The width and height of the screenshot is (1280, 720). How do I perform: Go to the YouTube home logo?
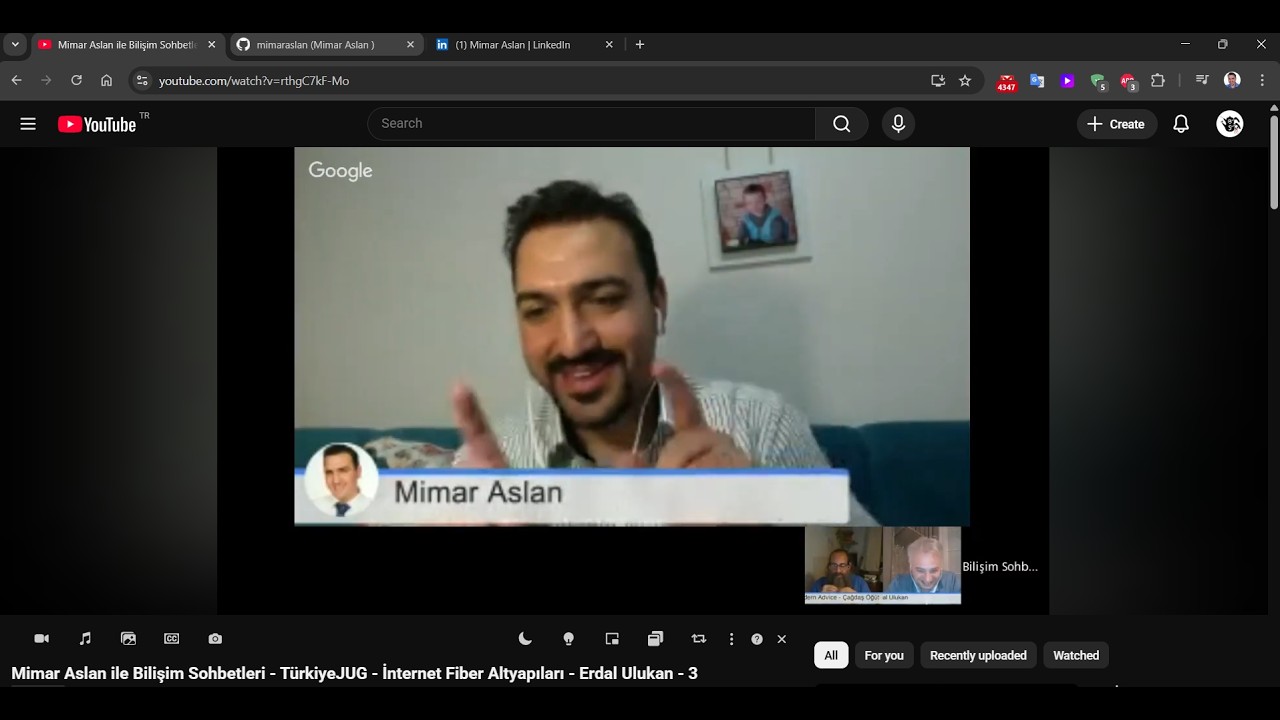tap(97, 124)
